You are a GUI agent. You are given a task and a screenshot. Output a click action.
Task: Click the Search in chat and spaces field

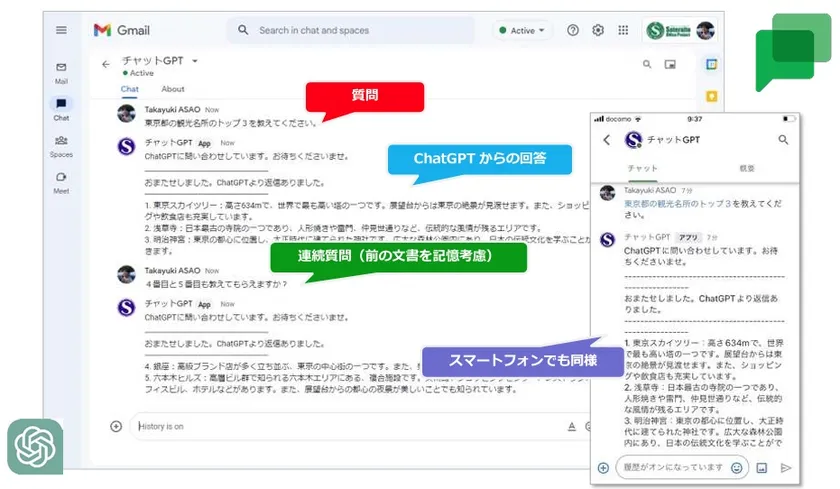point(350,31)
